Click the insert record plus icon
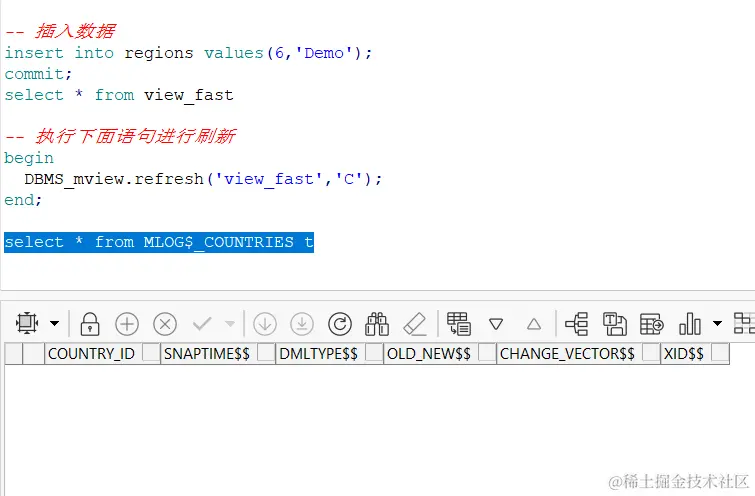The height and width of the screenshot is (496, 755). (127, 324)
